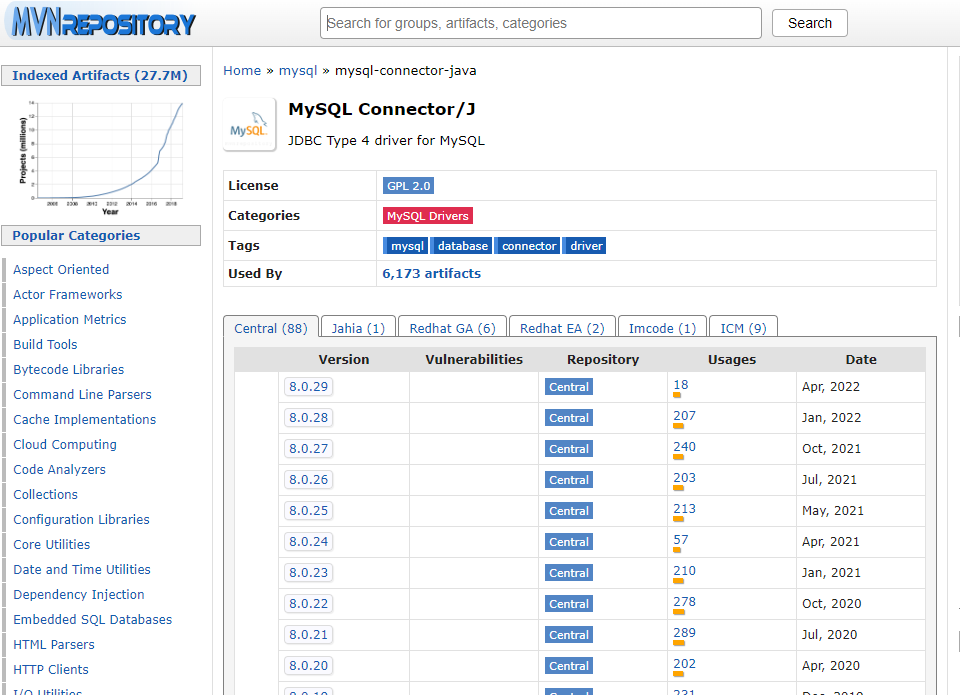The height and width of the screenshot is (695, 960).
Task: Switch to the Redhat EA (2) tab
Action: [562, 328]
